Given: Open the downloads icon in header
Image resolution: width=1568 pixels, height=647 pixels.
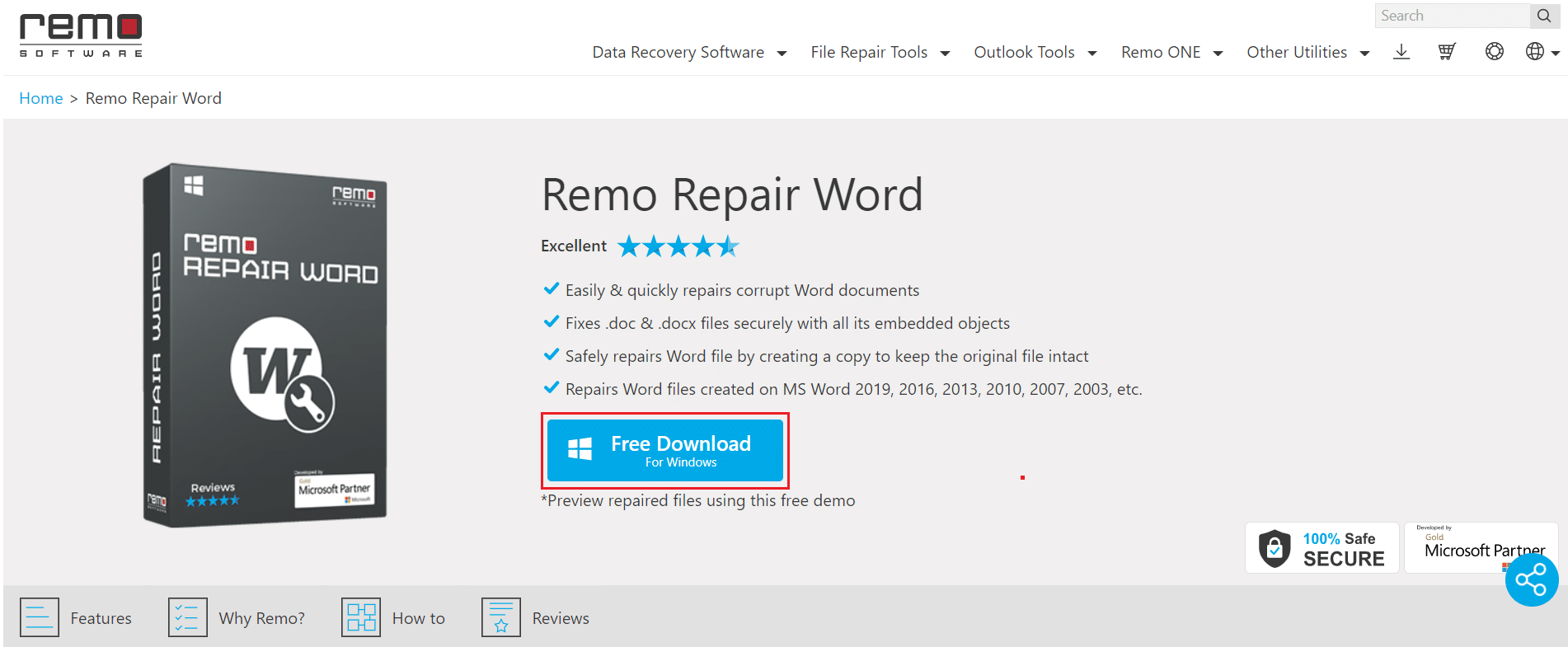Looking at the screenshot, I should pos(1401,52).
